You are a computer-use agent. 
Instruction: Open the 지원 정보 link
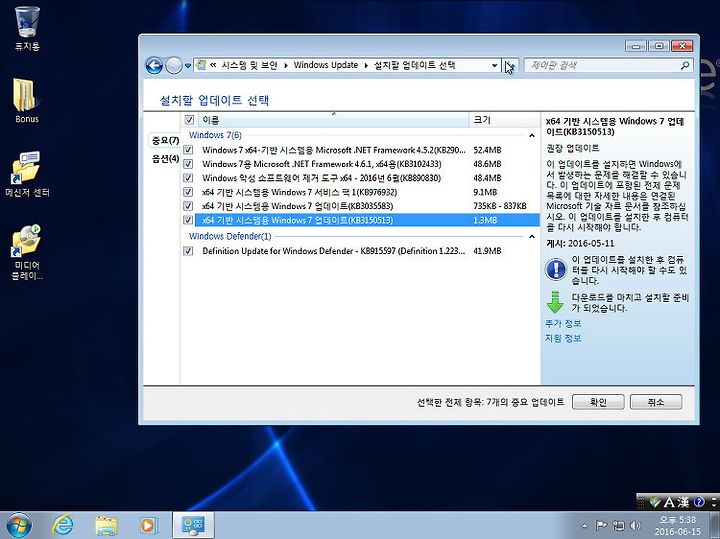pyautogui.click(x=562, y=338)
